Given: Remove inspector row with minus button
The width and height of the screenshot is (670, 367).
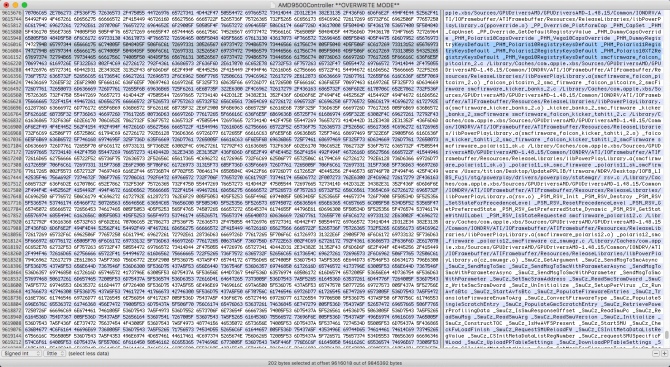Looking at the screenshot, I should pyautogui.click(x=656, y=353).
